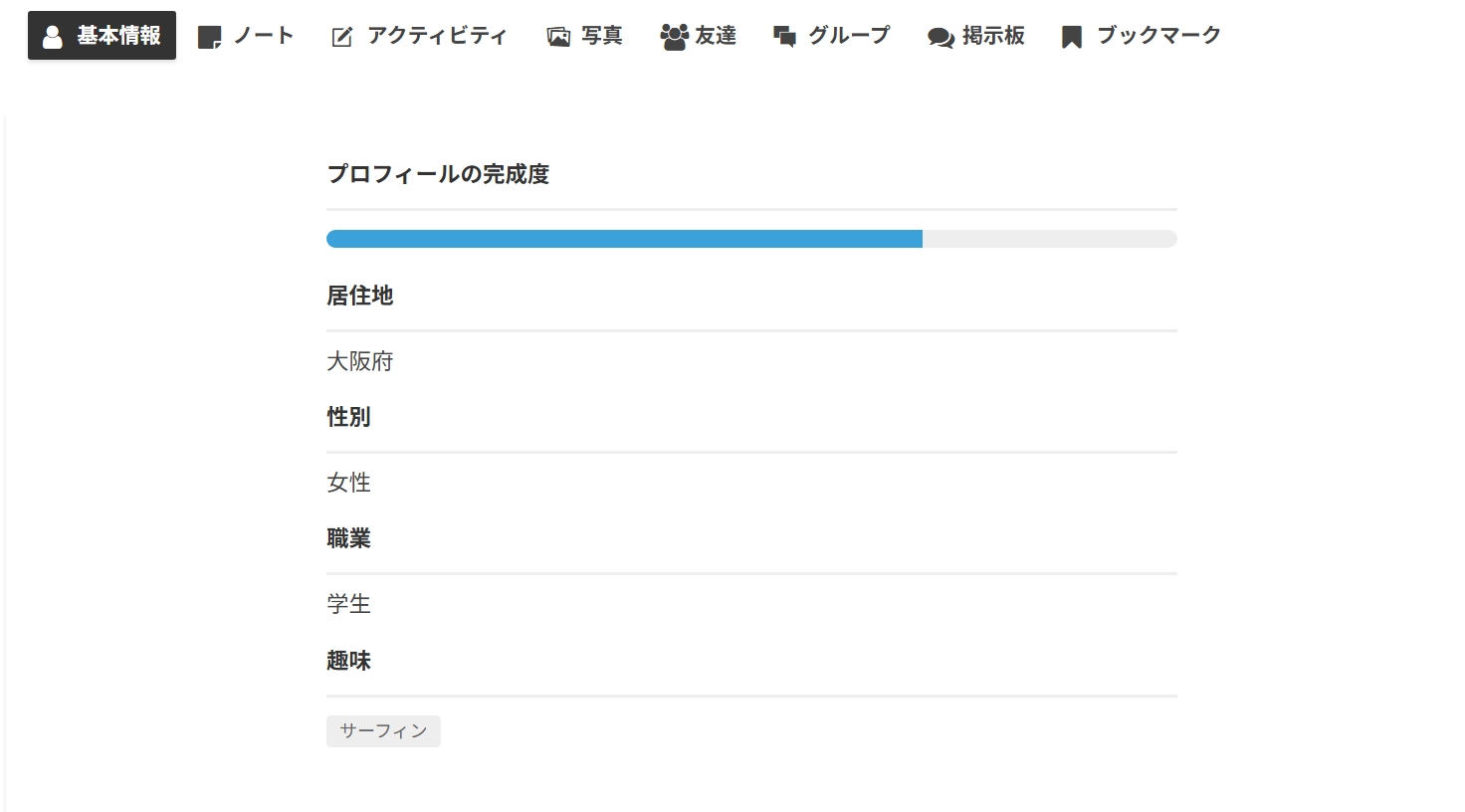The image size is (1465, 812).
Task: Click the person icon on 基本情報 tab
Action: pos(53,37)
